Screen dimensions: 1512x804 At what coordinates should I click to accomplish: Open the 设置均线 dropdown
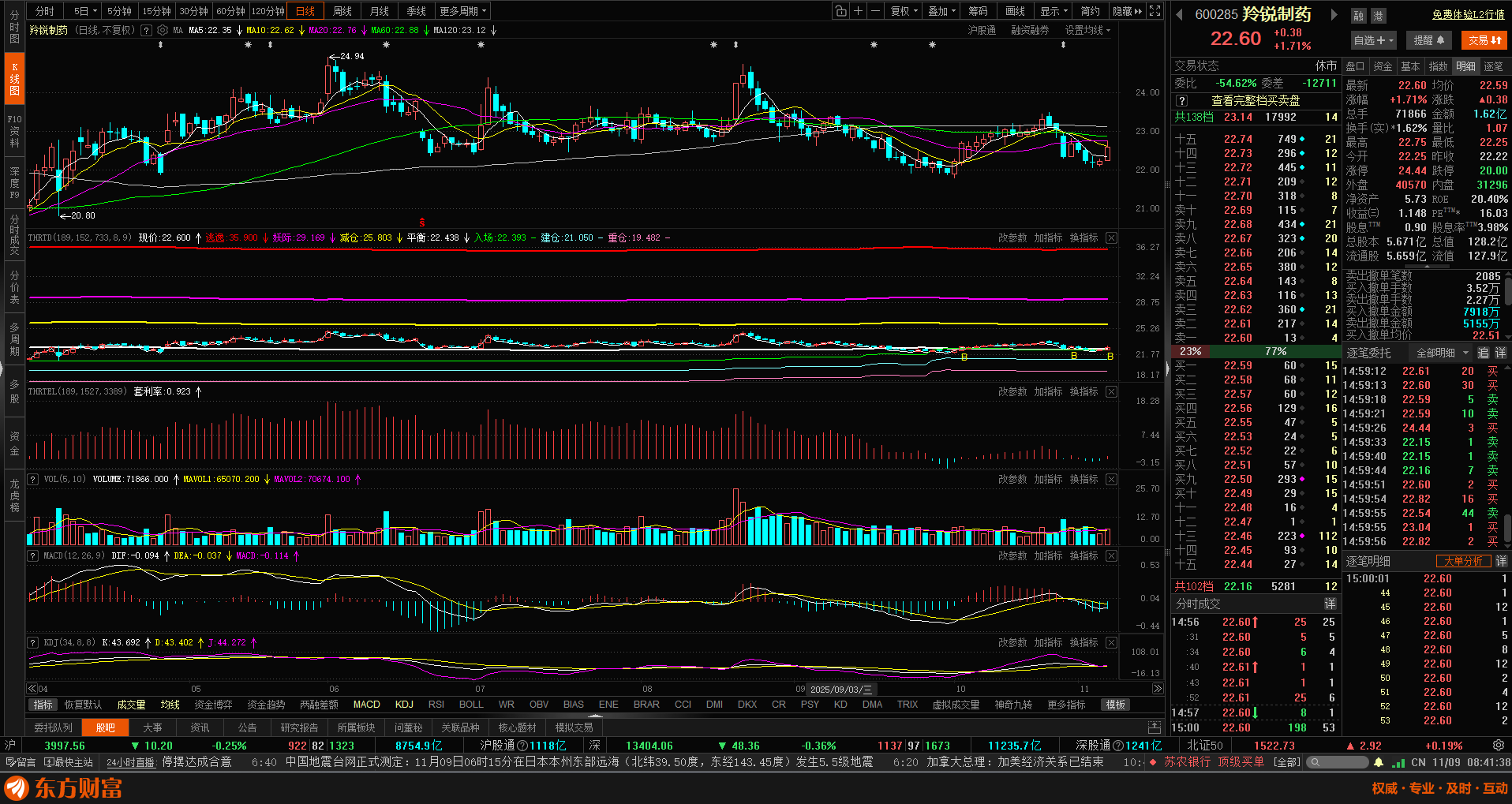pos(1087,31)
